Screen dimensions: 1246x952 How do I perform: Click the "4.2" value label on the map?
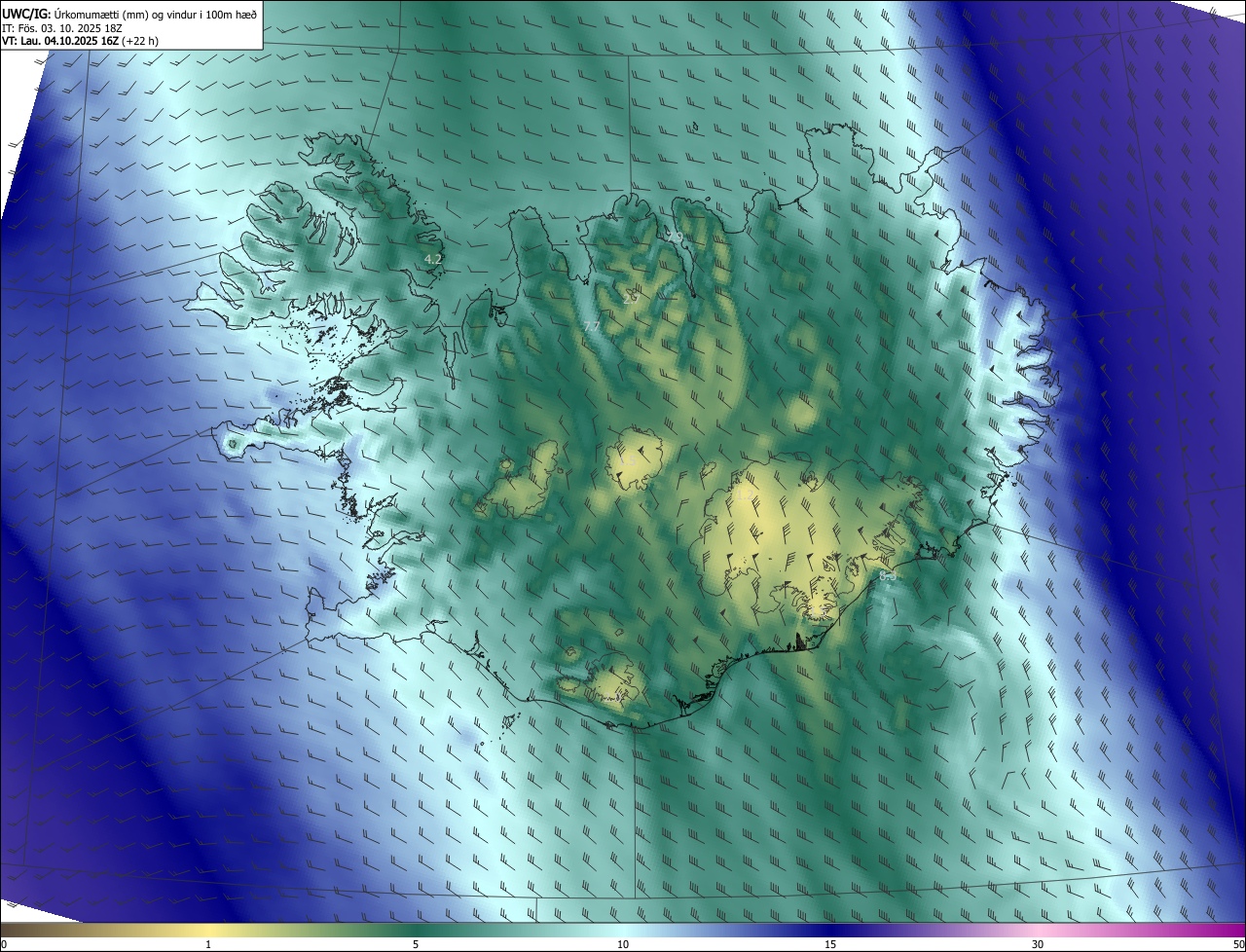(433, 259)
